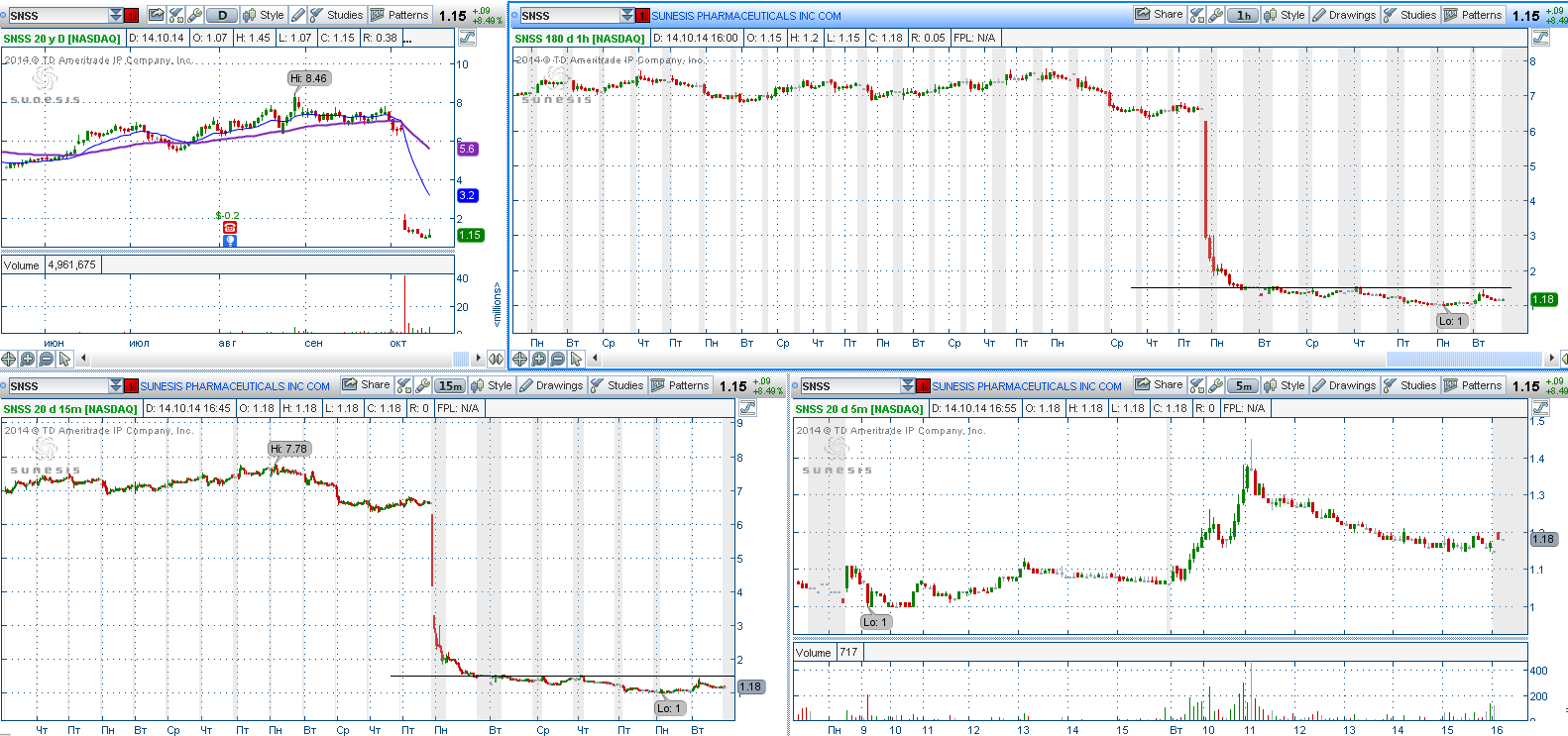Open Style menu in the 15m chart
Image resolution: width=1568 pixels, height=736 pixels.
pos(492,385)
